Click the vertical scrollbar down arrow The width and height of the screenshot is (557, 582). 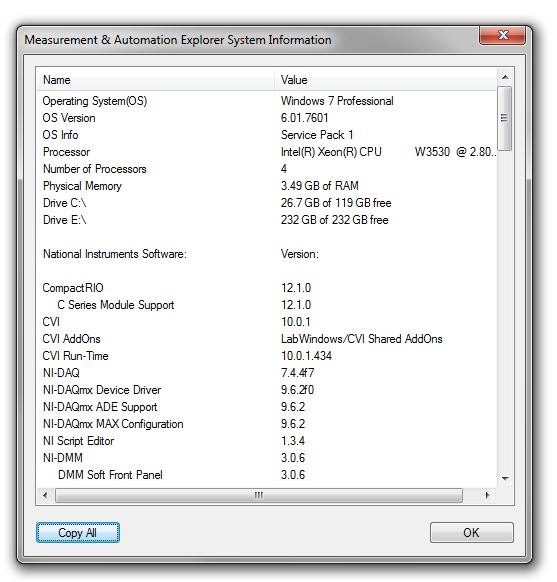[x=505, y=478]
